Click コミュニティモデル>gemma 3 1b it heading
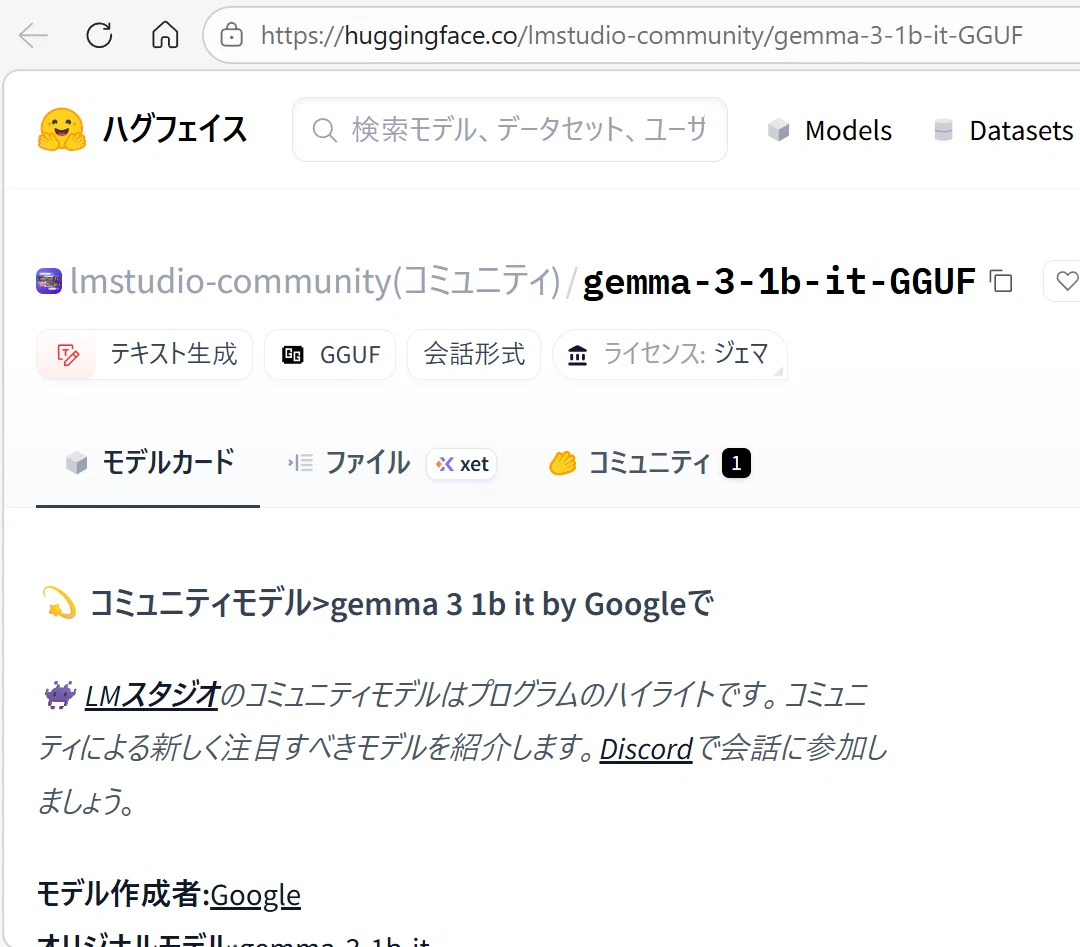This screenshot has height=947, width=1080. [402, 604]
